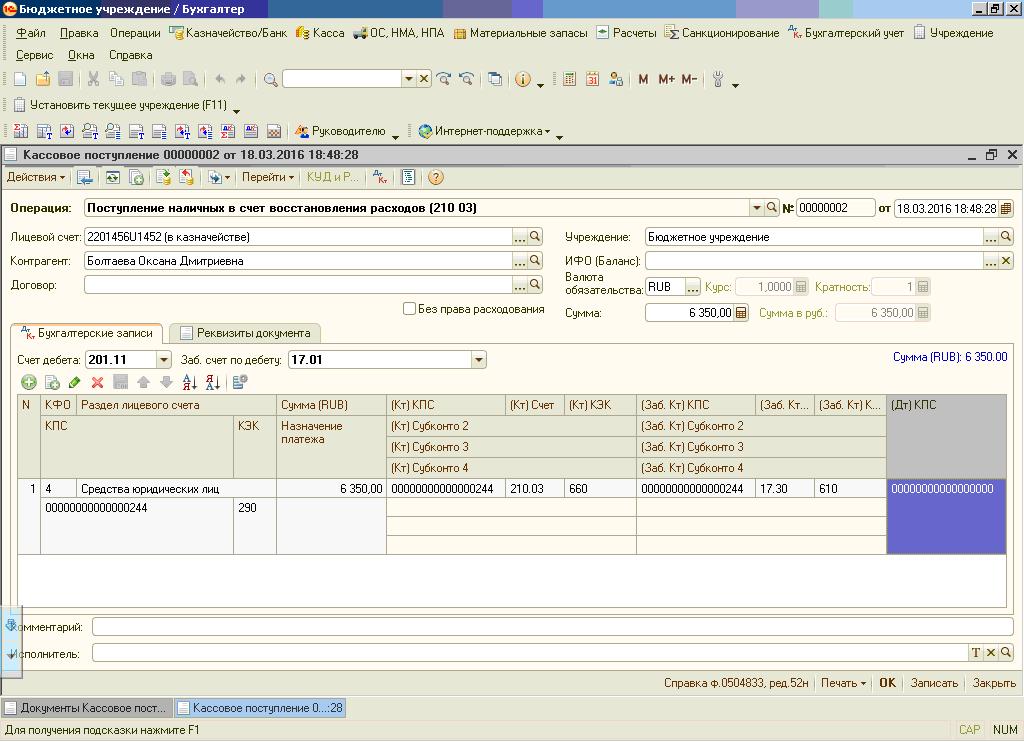Image resolution: width=1024 pixels, height=742 pixels.
Task: Click ellipsis next to RUB currency field
Action: point(692,287)
